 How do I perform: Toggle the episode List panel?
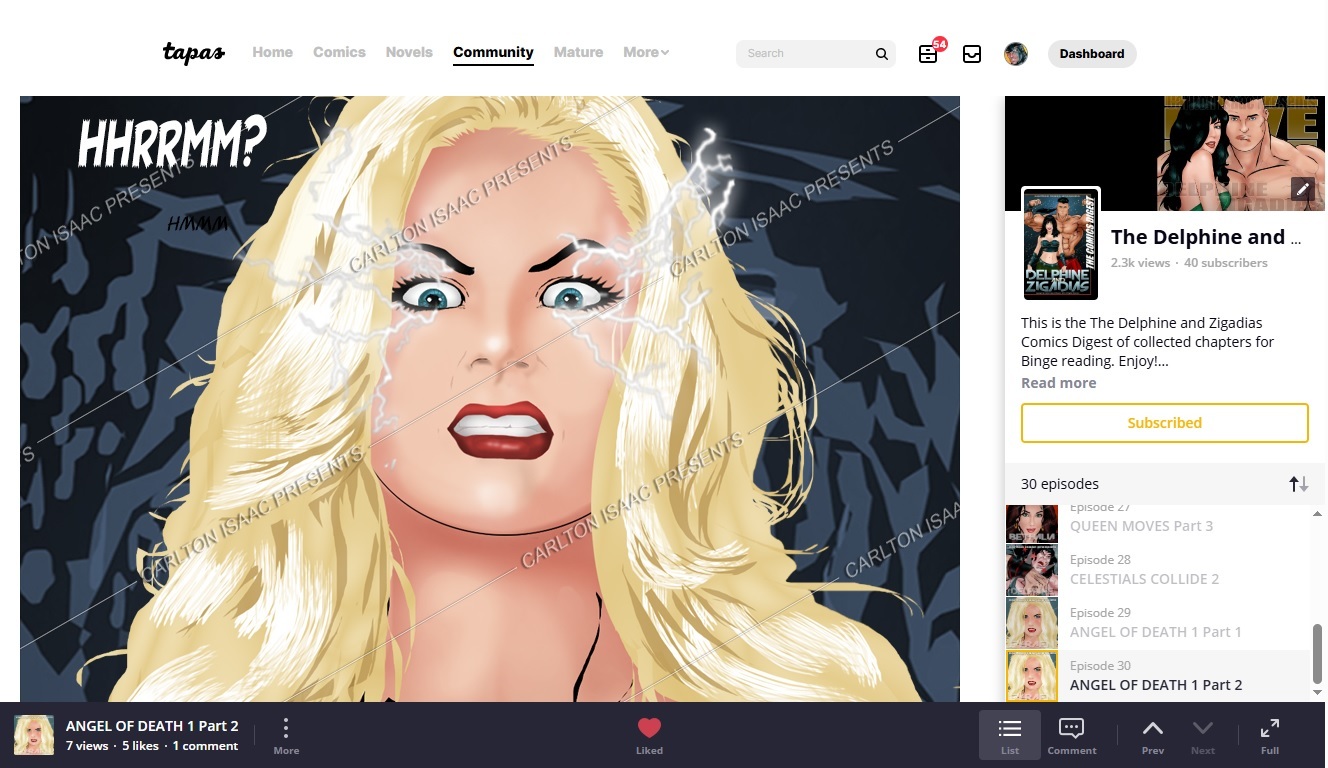pos(1010,735)
